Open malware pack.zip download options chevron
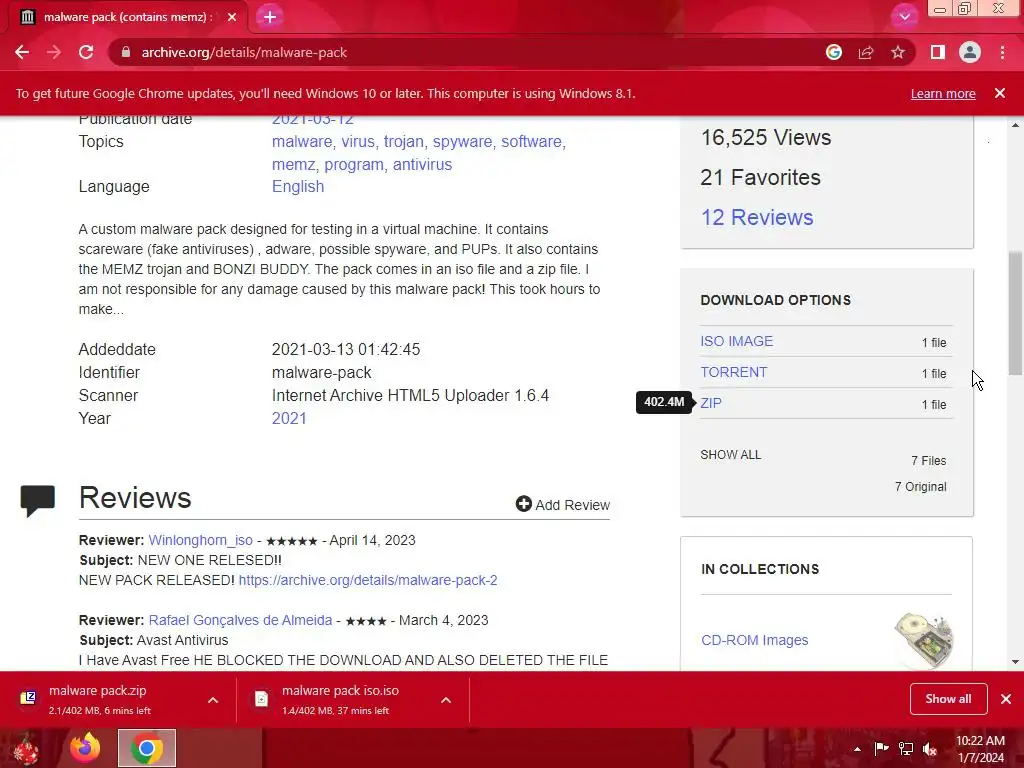Image resolution: width=1024 pixels, height=768 pixels. tap(213, 700)
